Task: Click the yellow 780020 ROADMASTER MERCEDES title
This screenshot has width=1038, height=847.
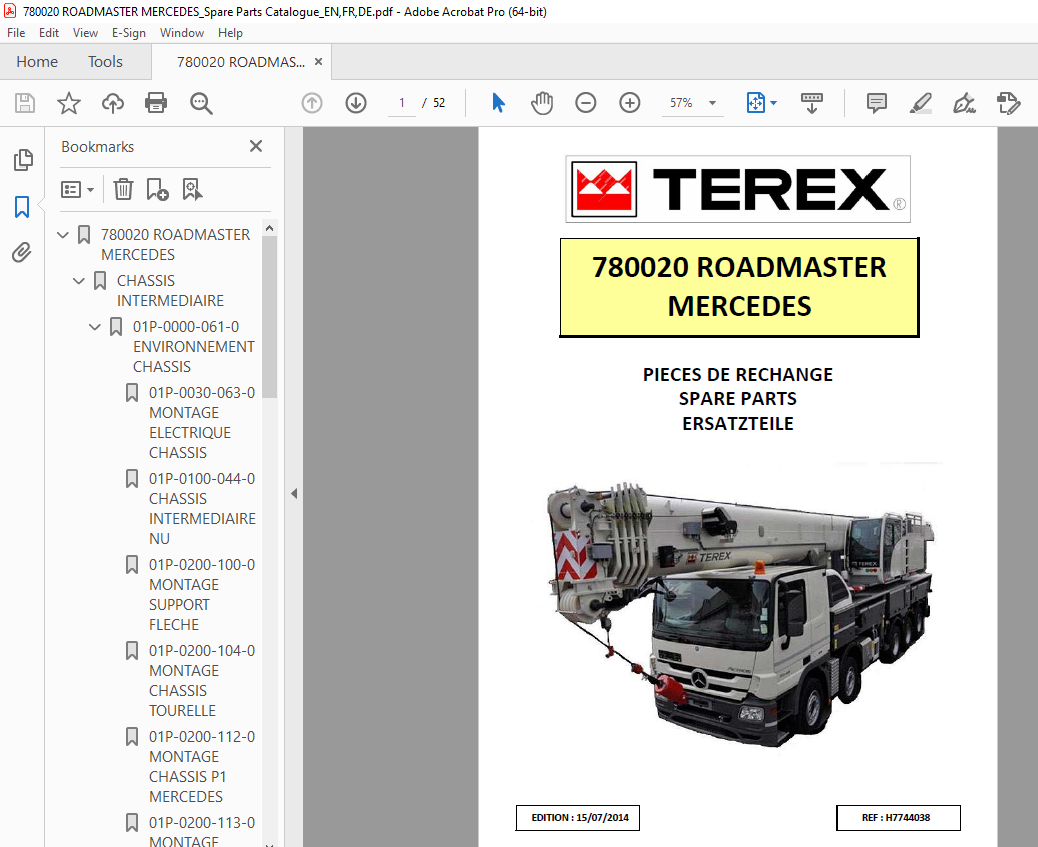Action: click(x=739, y=287)
